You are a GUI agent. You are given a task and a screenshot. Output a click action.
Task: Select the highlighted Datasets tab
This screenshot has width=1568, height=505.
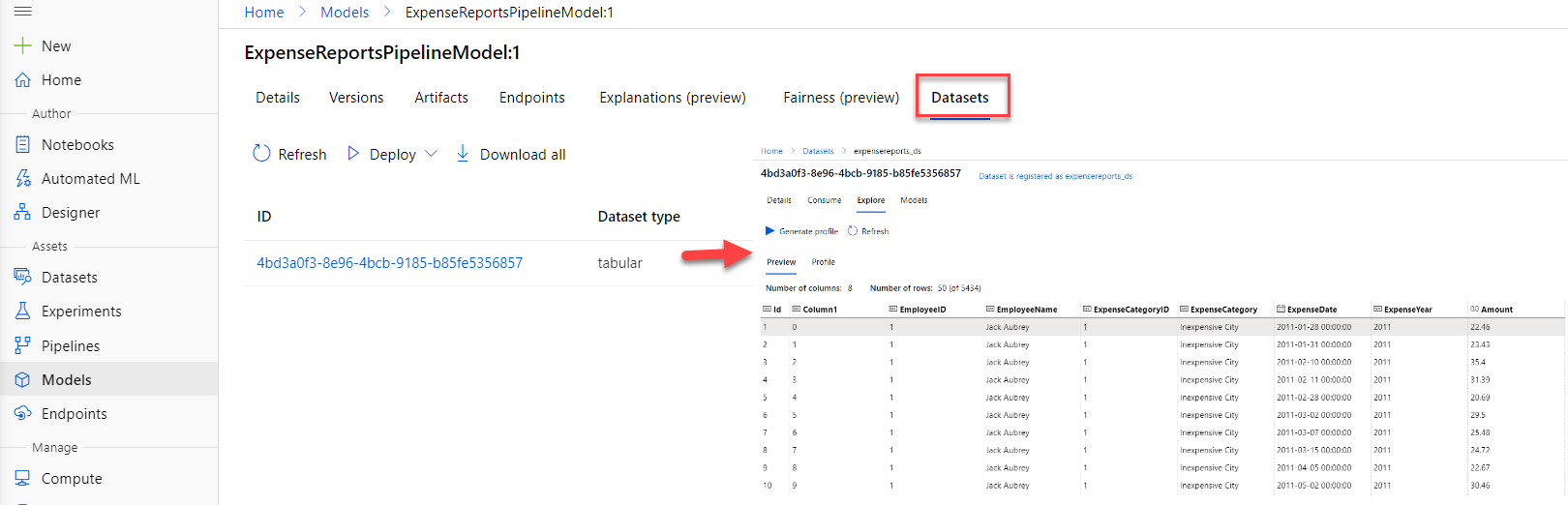click(x=960, y=97)
